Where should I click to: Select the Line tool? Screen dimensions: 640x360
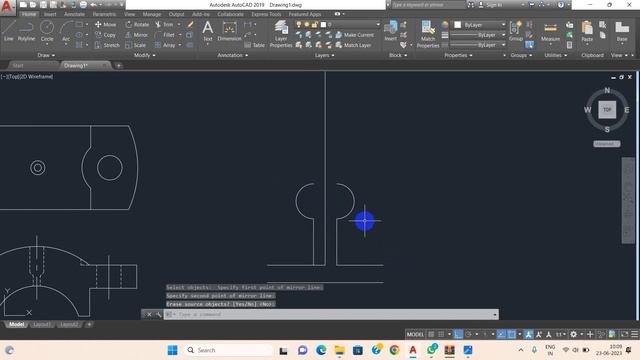click(x=9, y=31)
